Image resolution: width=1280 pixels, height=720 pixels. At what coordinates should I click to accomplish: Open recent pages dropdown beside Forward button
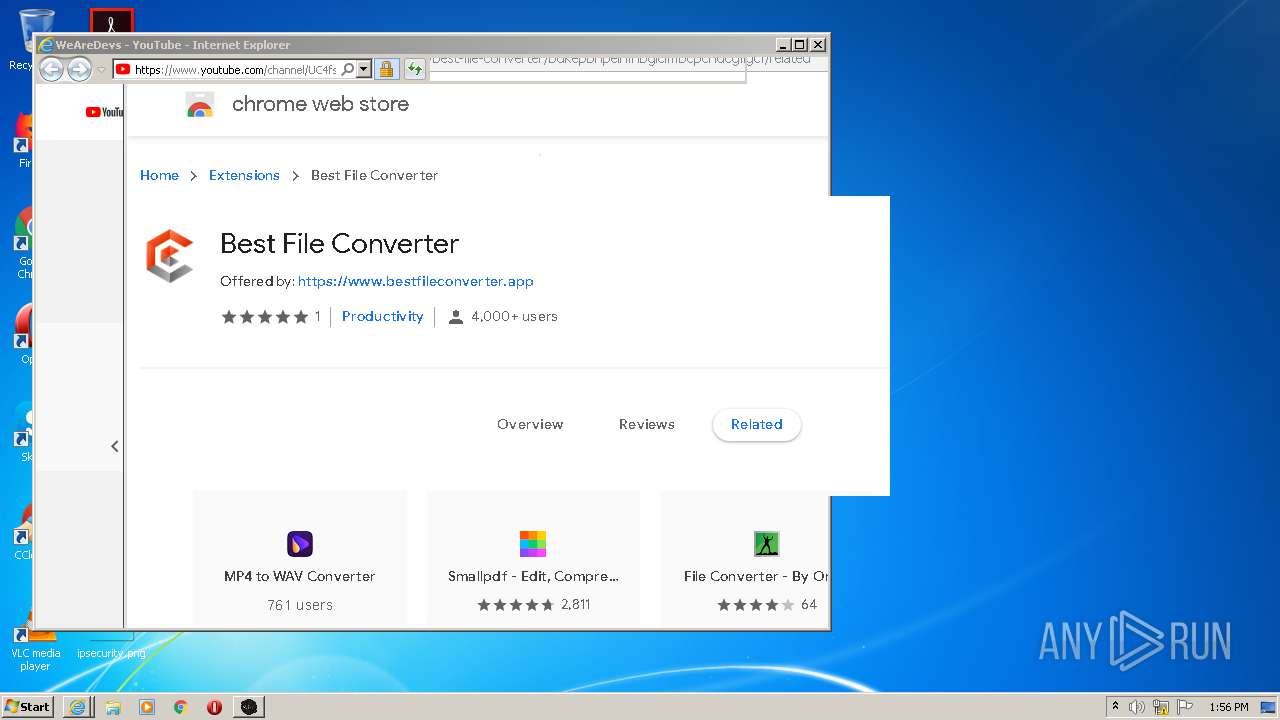click(101, 70)
